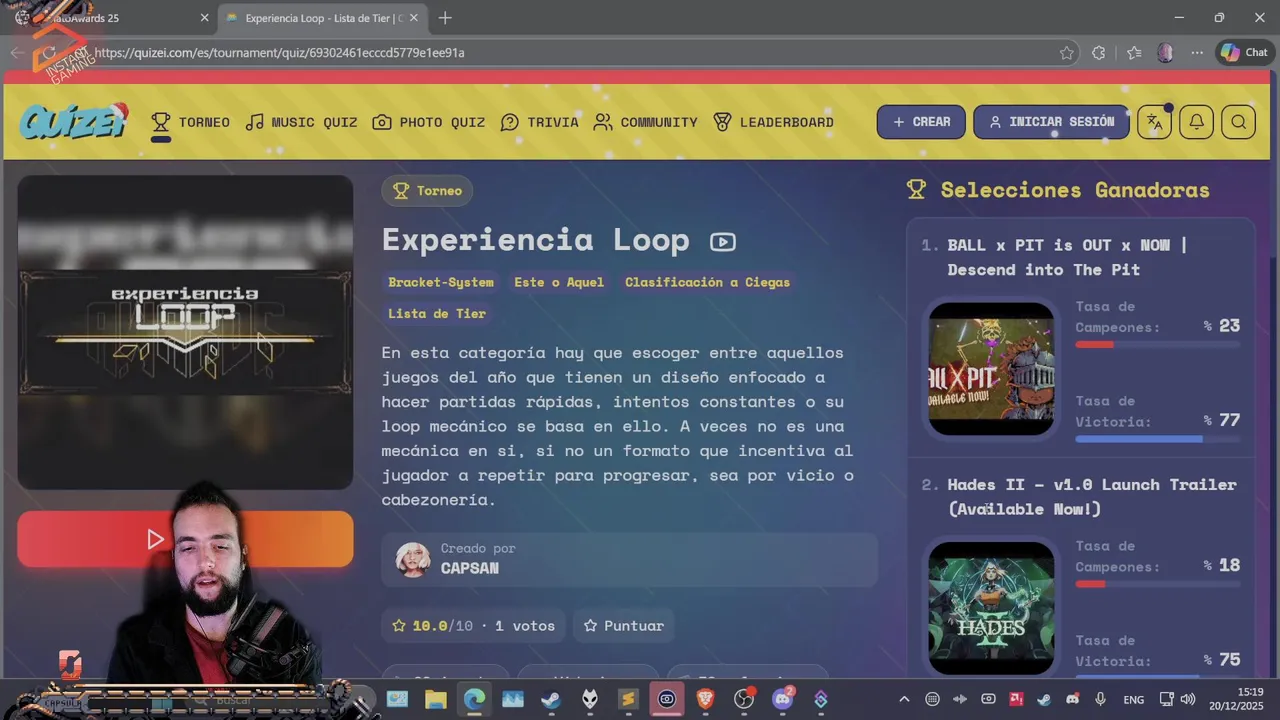Click the 10.0/10 rating star

(x=399, y=626)
